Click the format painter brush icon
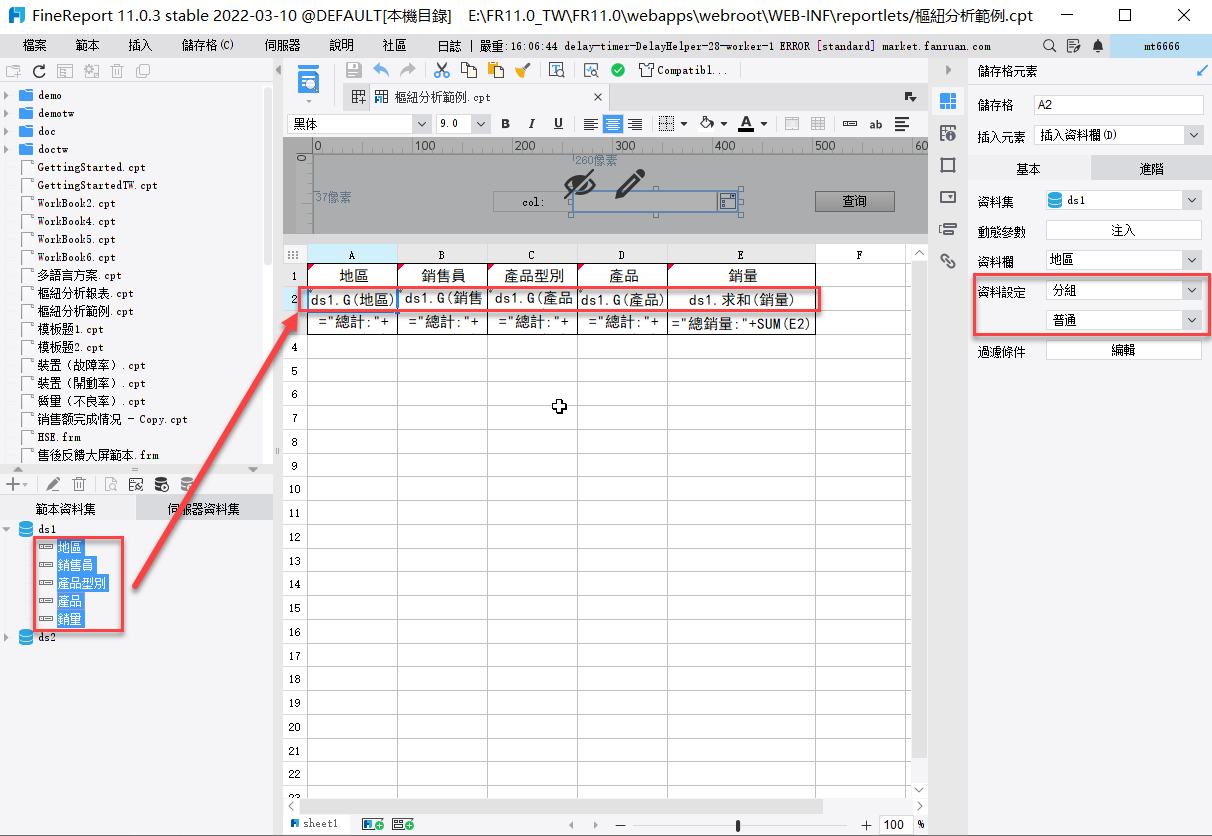 click(x=522, y=70)
